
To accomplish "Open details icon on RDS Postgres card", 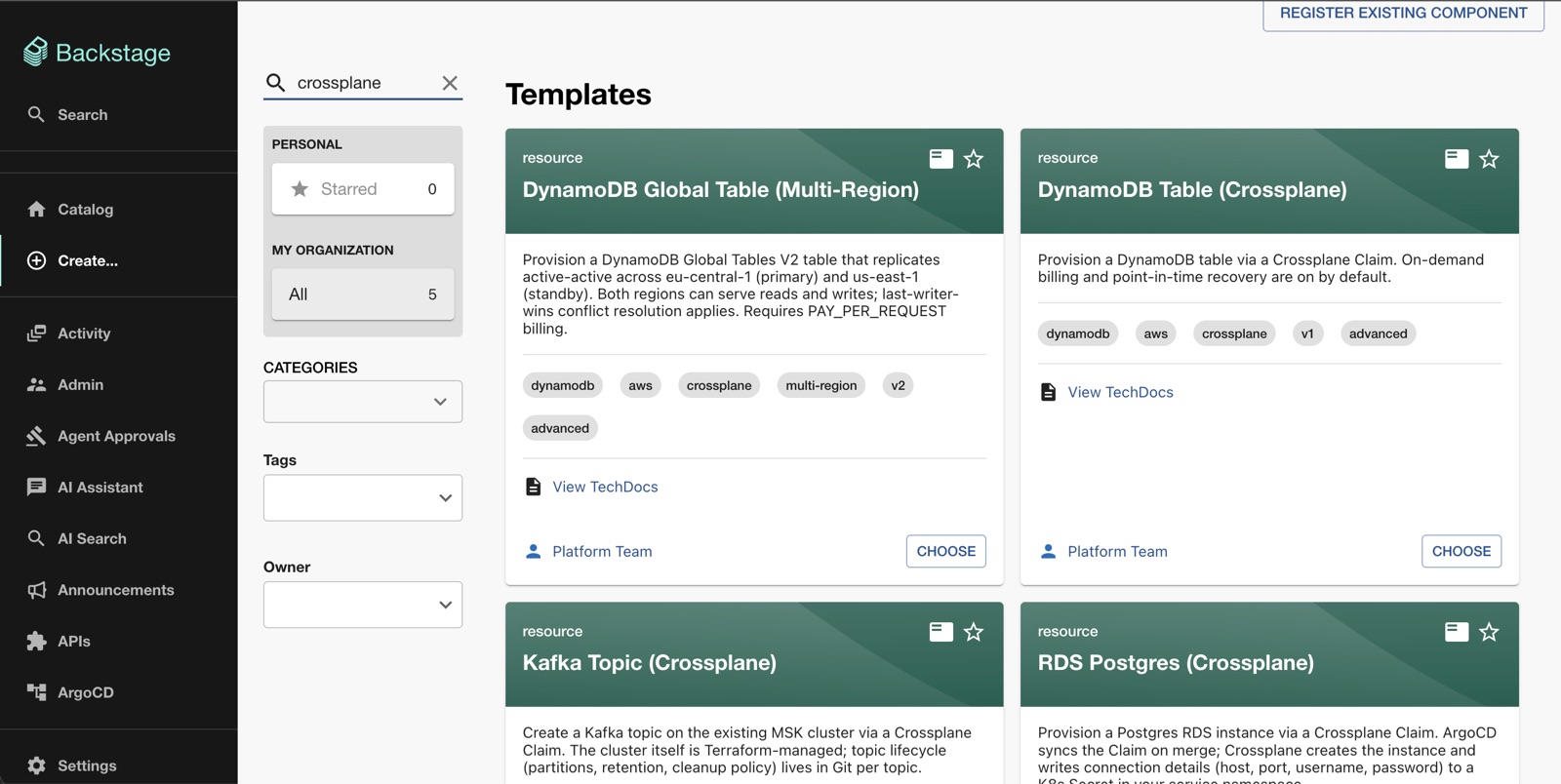I will click(x=1457, y=632).
